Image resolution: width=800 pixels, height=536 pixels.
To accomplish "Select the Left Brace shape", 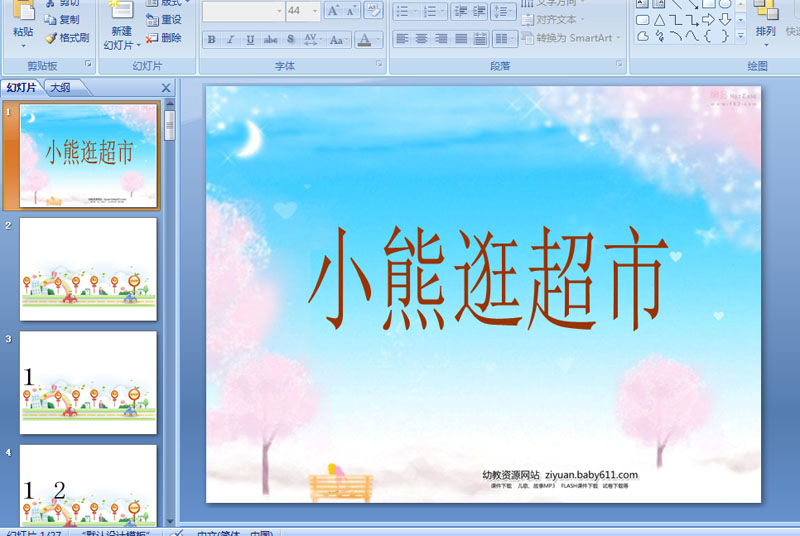I will tap(707, 36).
